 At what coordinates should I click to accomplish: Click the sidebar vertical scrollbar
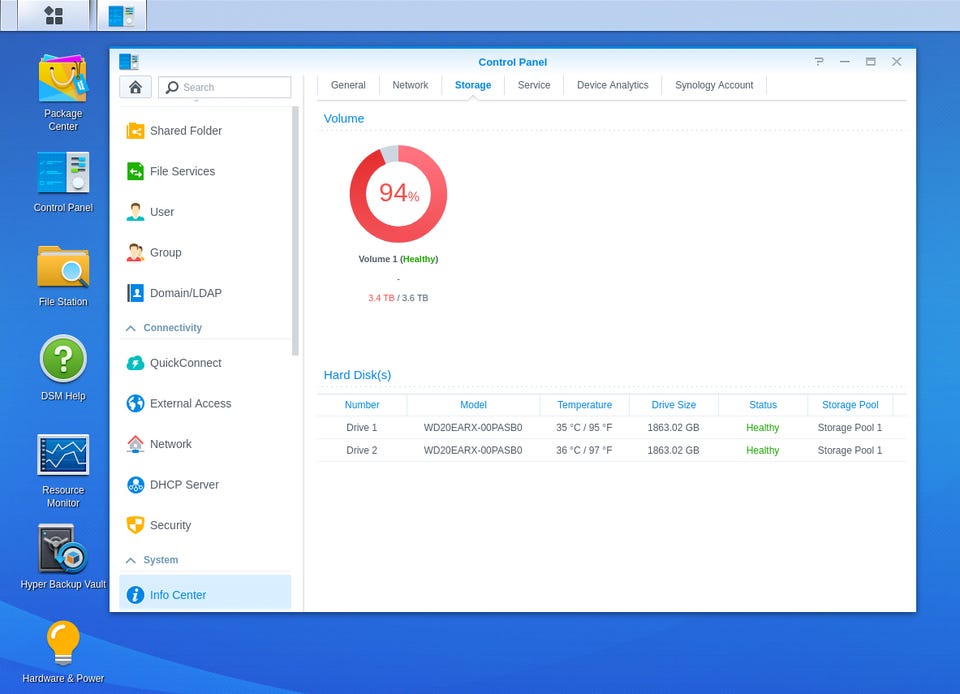click(296, 231)
